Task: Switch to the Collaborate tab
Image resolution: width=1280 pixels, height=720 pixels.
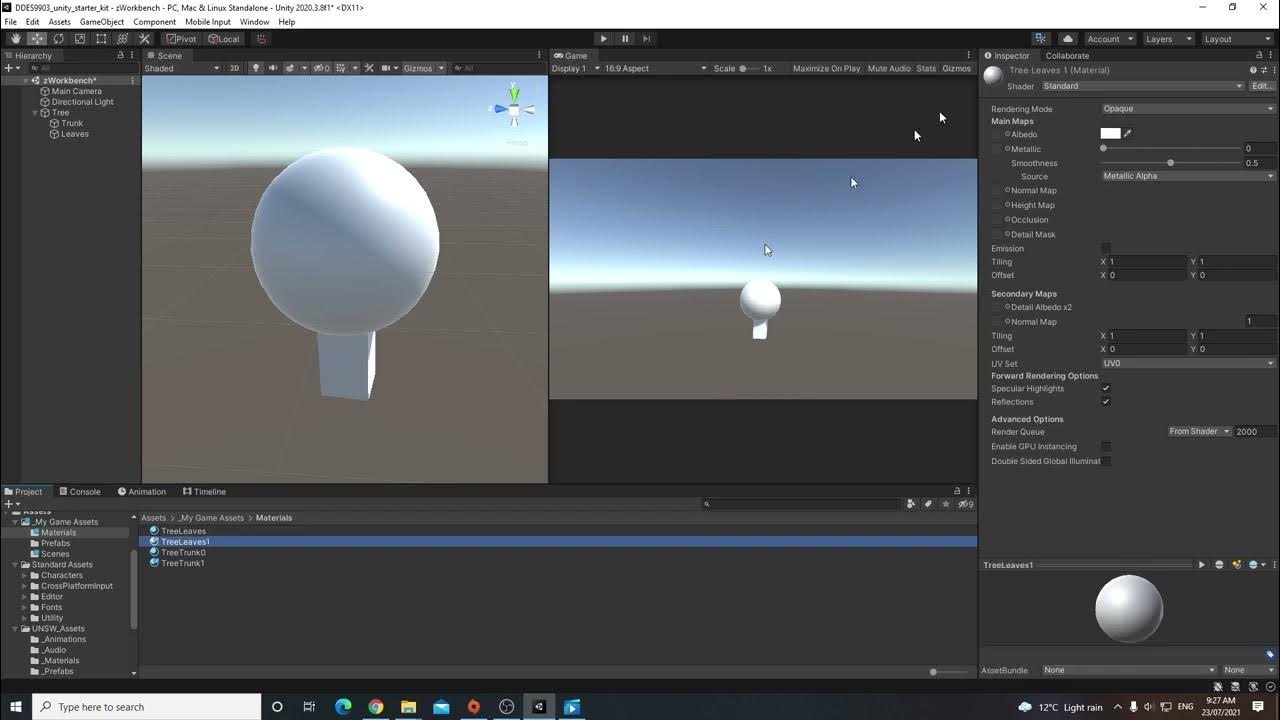Action: click(1067, 56)
